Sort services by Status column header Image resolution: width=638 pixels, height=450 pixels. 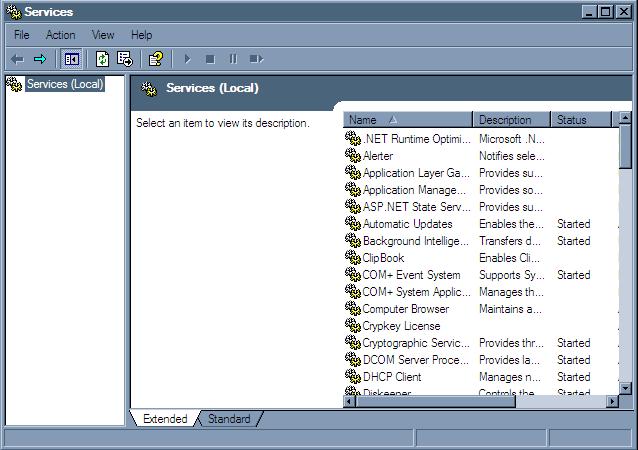click(582, 120)
